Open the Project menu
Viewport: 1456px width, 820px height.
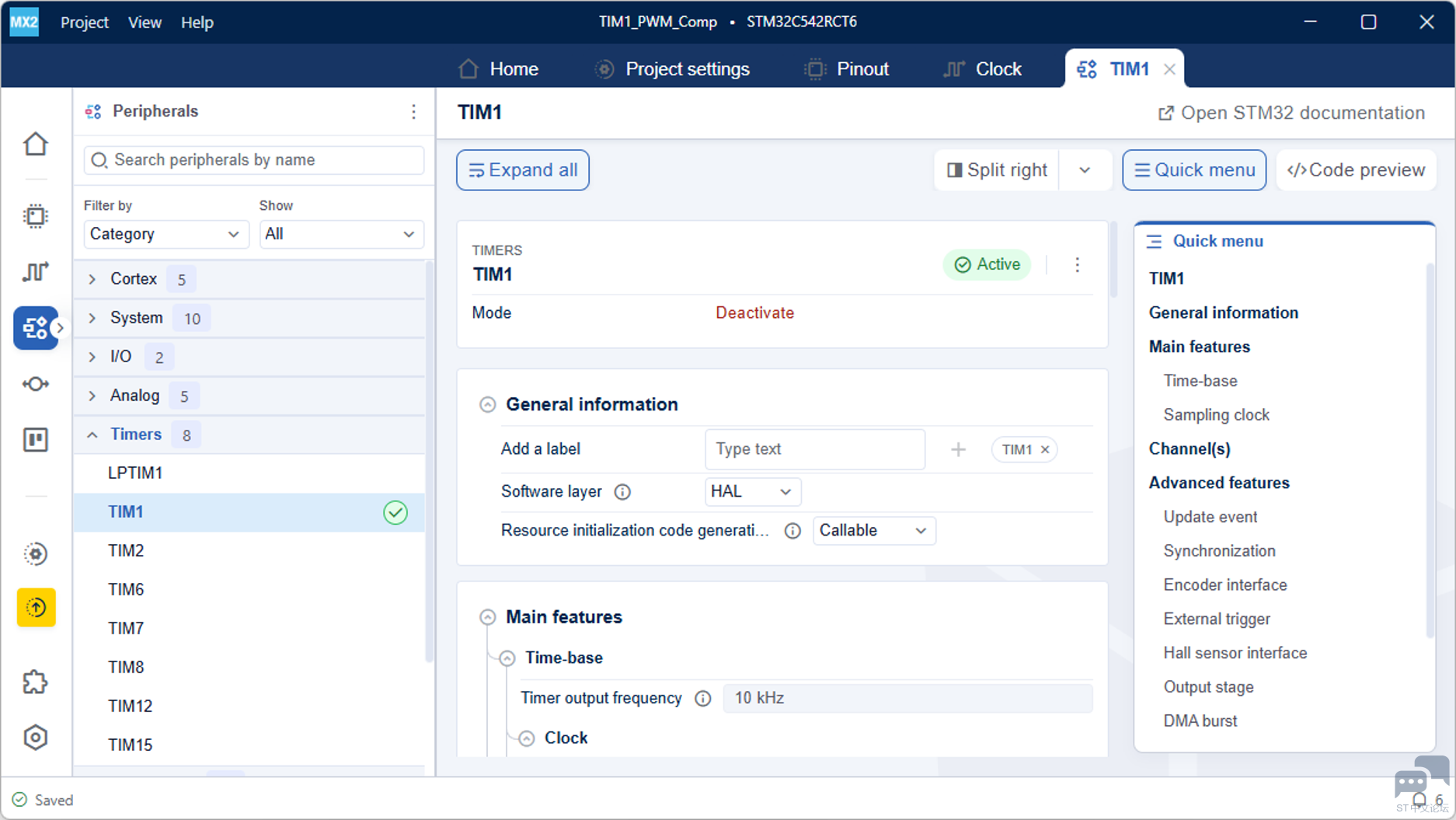click(x=84, y=23)
